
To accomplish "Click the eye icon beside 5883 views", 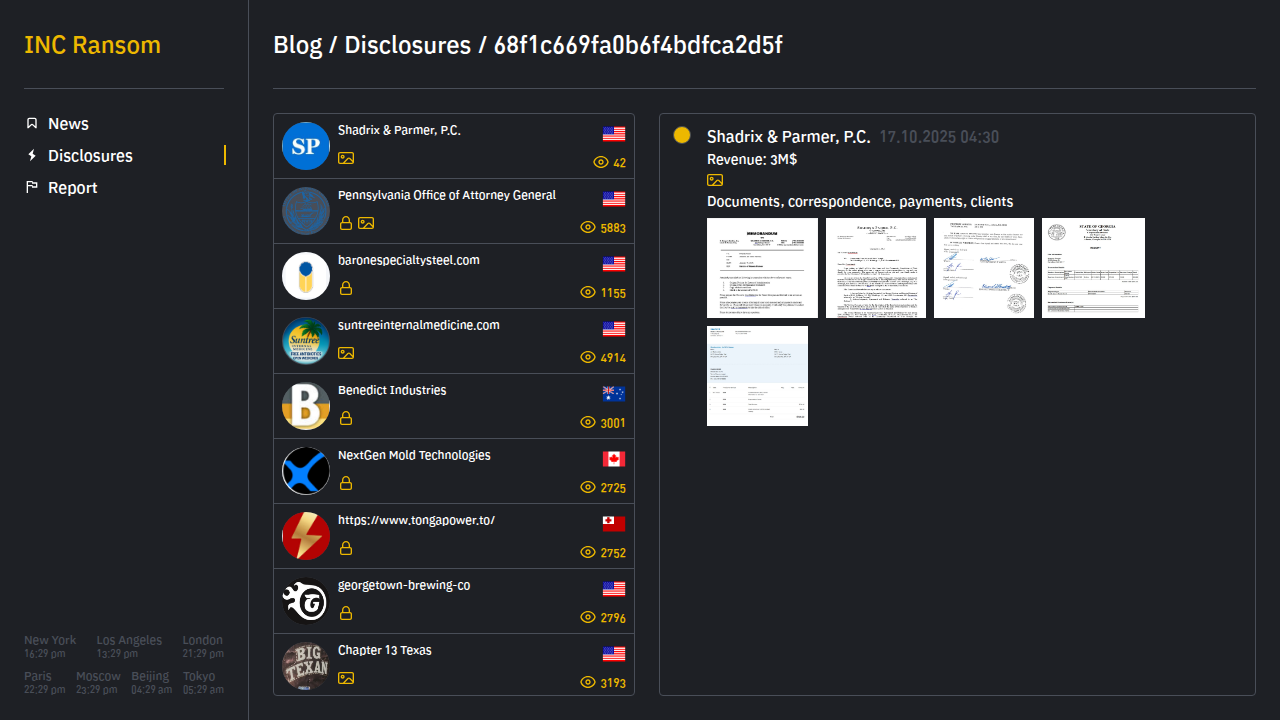I will click(588, 228).
